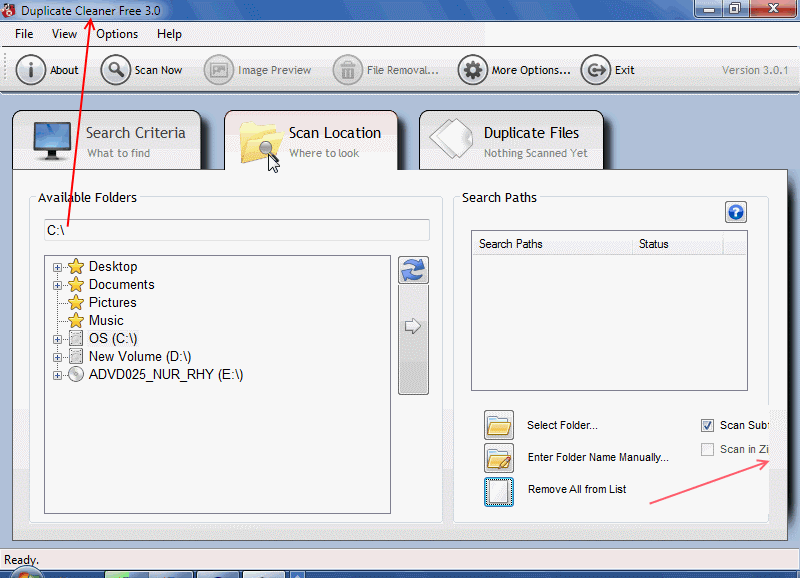
Task: Select the OS (C:\) entry
Action: click(x=113, y=338)
